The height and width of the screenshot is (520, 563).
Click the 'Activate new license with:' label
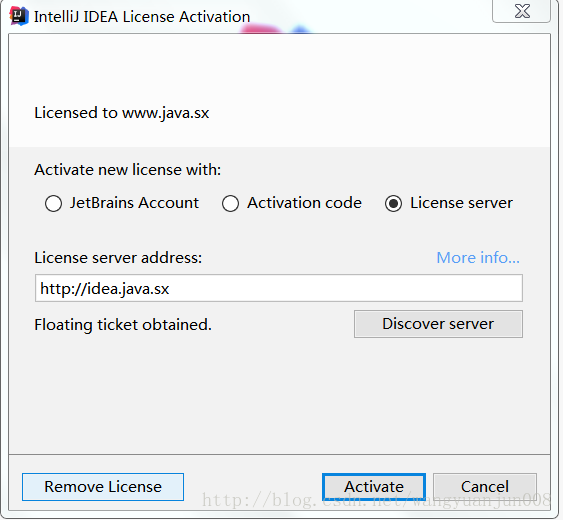point(127,170)
